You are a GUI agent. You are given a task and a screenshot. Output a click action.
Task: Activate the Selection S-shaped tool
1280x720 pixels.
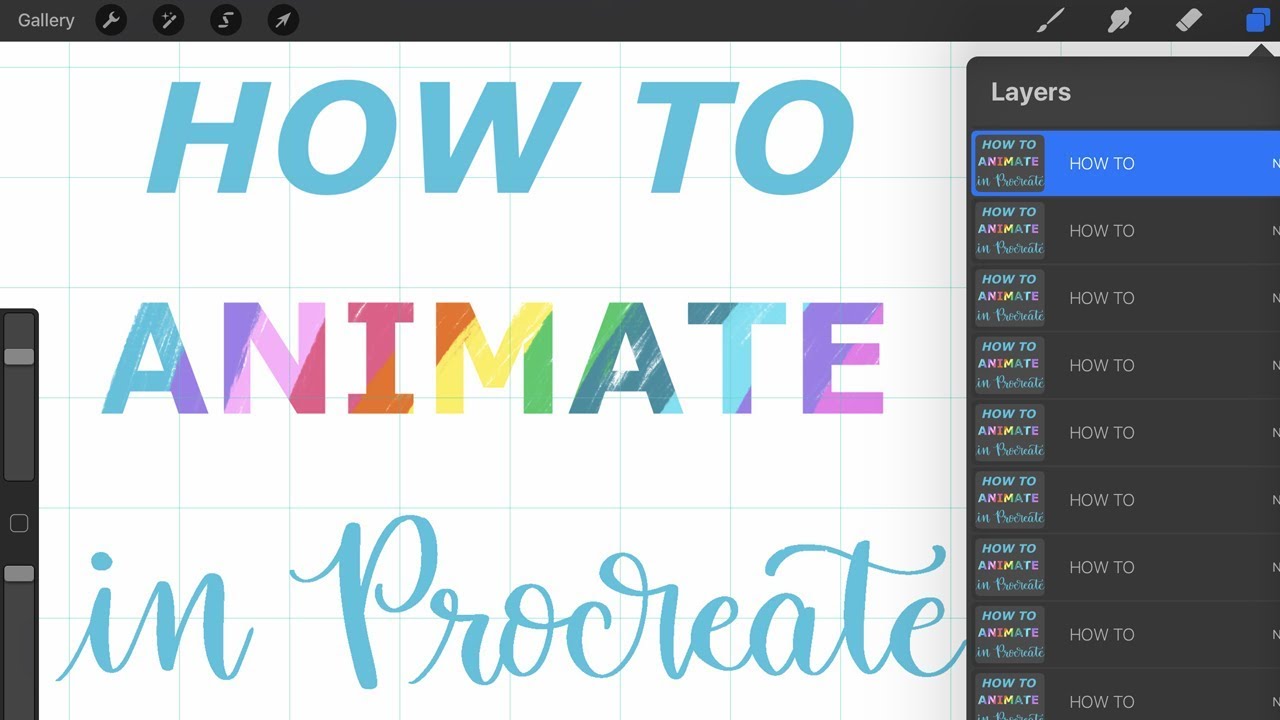click(x=226, y=20)
